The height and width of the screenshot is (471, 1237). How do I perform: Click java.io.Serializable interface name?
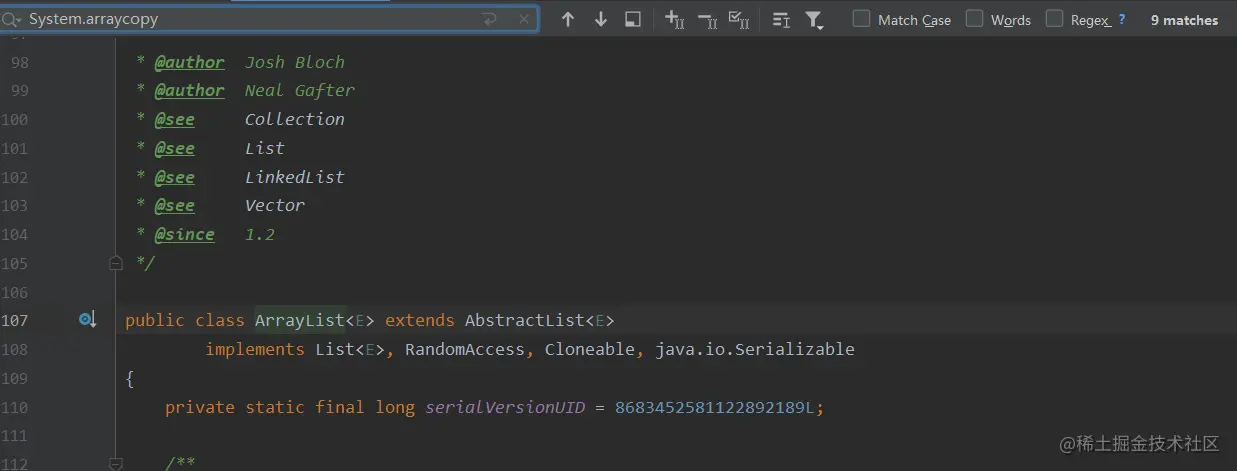(755, 349)
